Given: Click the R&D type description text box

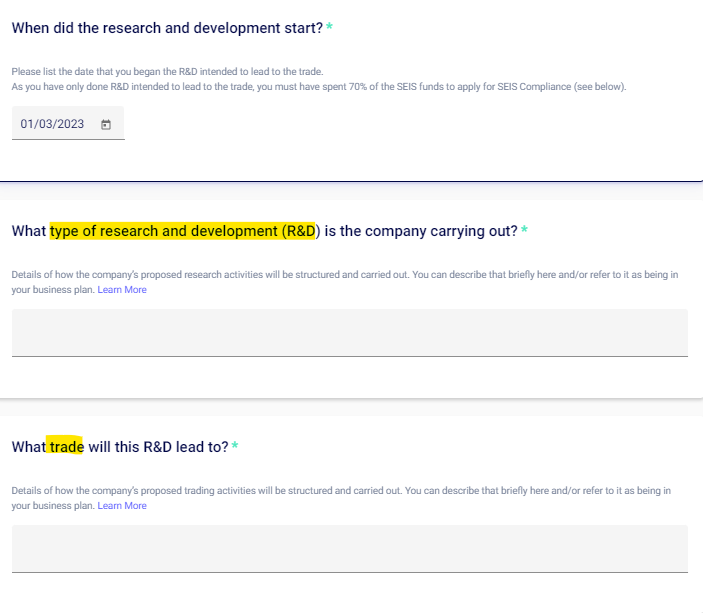Looking at the screenshot, I should 350,333.
